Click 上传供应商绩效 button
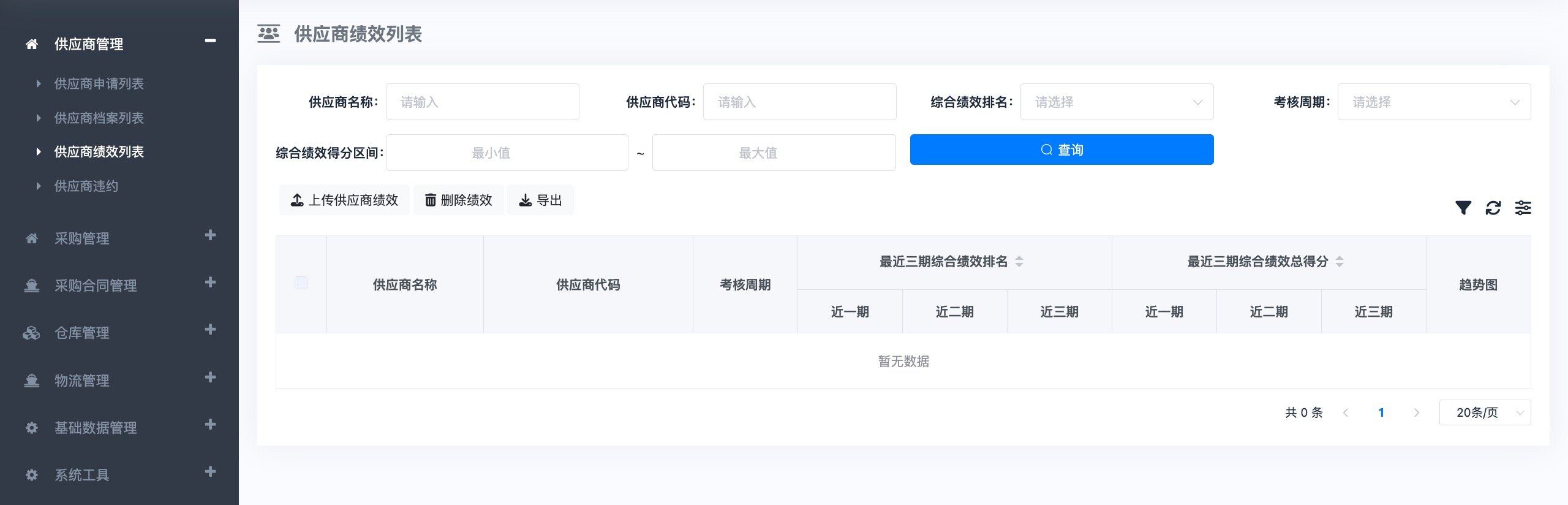This screenshot has width=1568, height=505. [344, 200]
